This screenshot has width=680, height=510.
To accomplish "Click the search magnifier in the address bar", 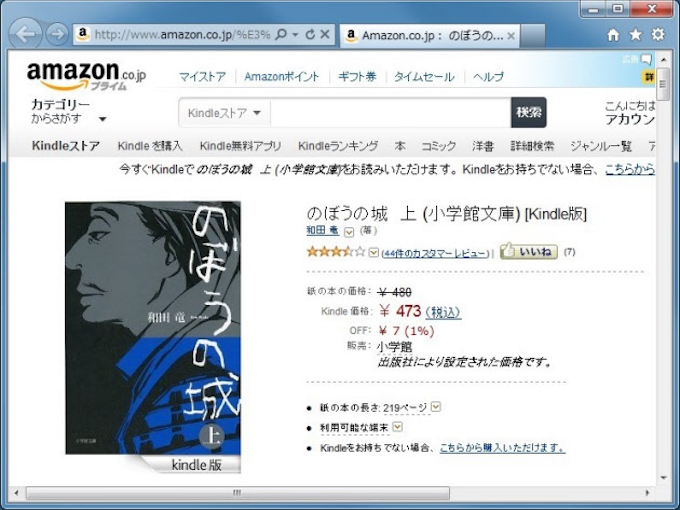I will (281, 34).
